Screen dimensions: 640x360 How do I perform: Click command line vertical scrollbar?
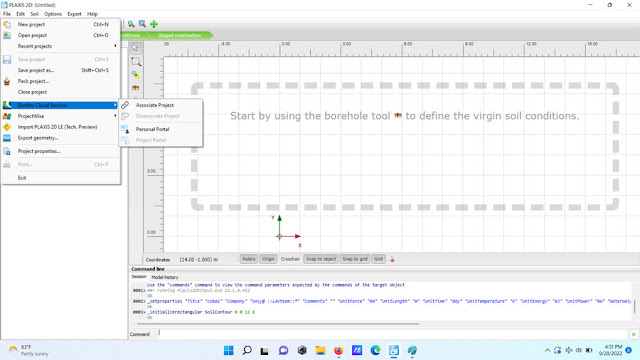click(x=634, y=306)
